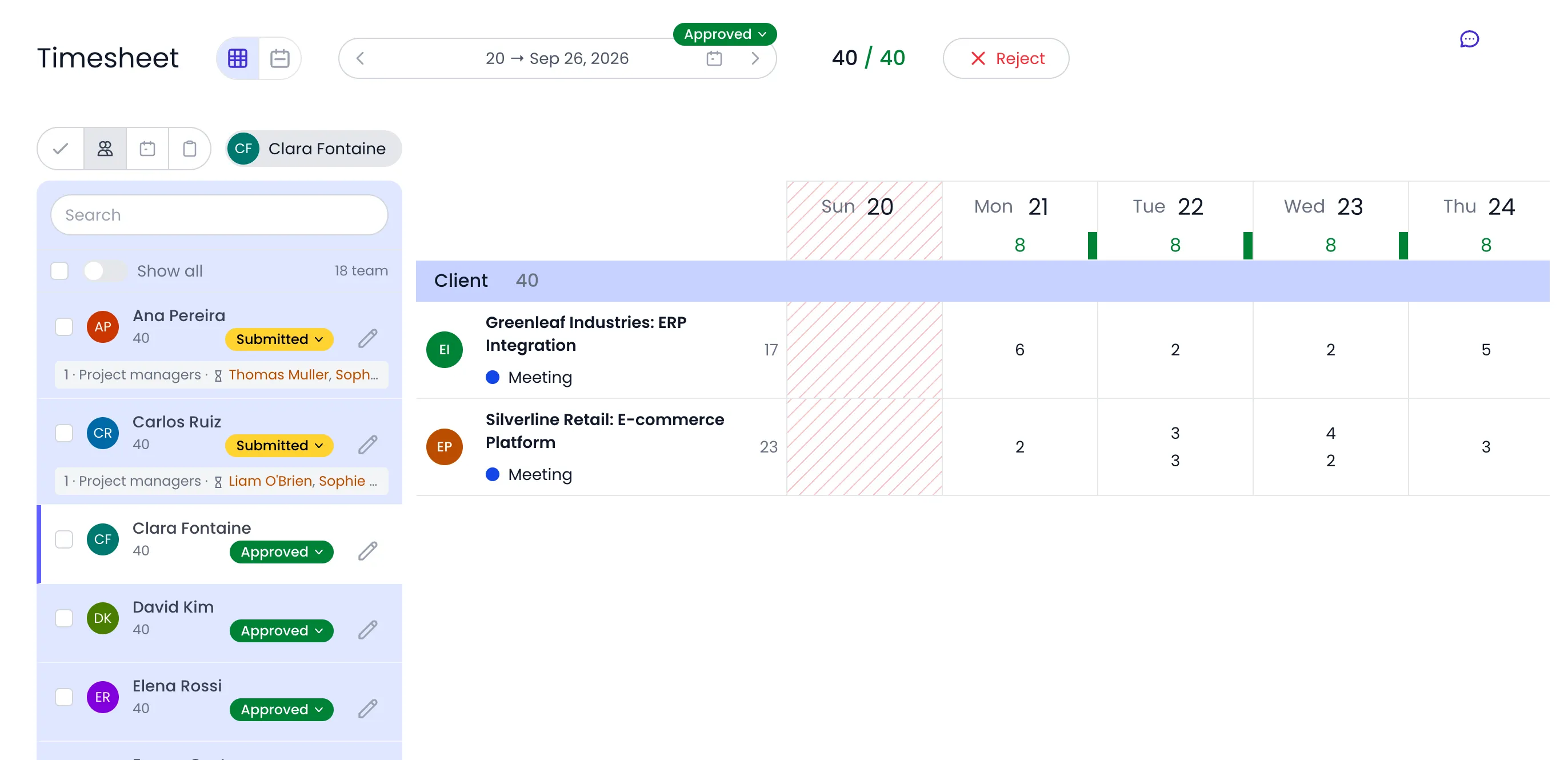Screen dimensions: 1568x760
Task: Click Meeting blue dot under Greenleaf
Action: 493,377
